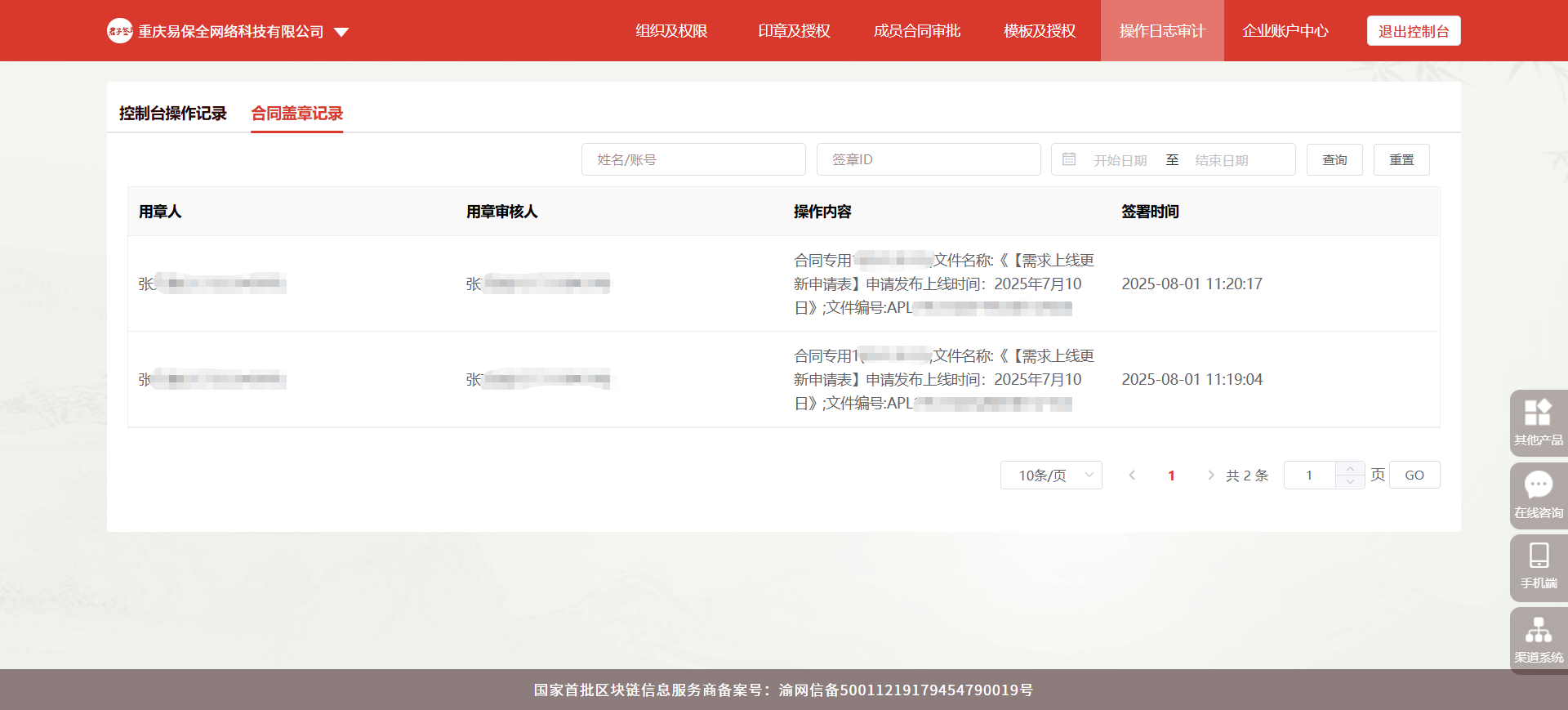Open the 10条/页 page size dropdown

(x=1051, y=476)
